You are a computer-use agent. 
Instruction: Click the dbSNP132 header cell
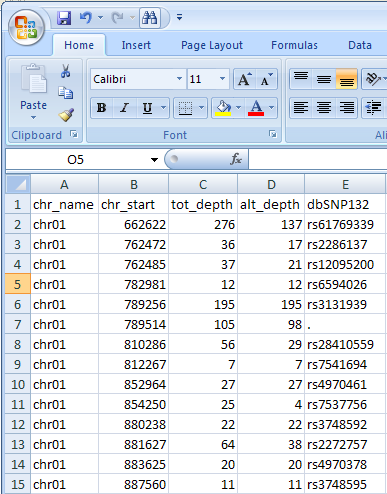point(345,204)
